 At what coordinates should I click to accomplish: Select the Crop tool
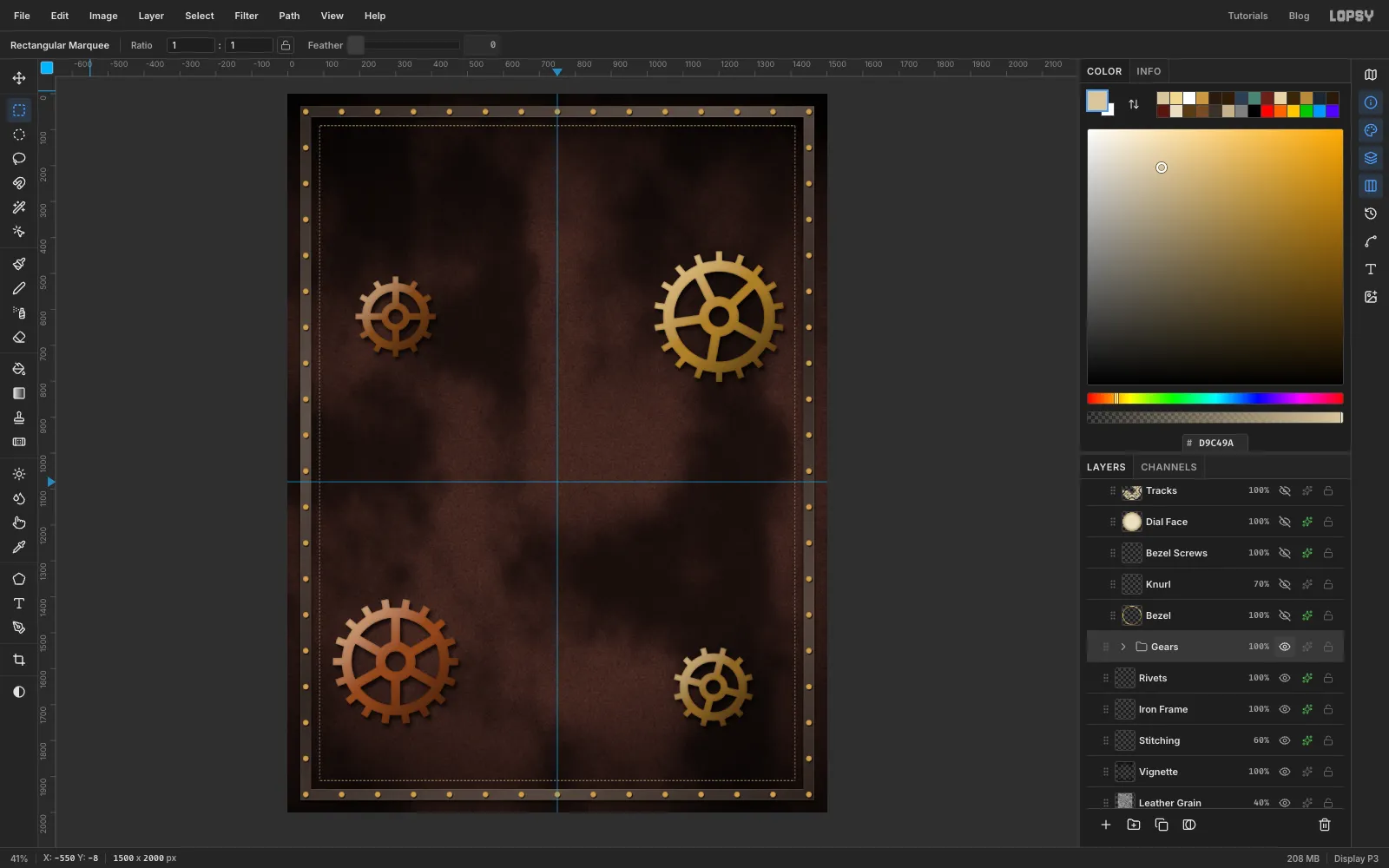point(19,660)
